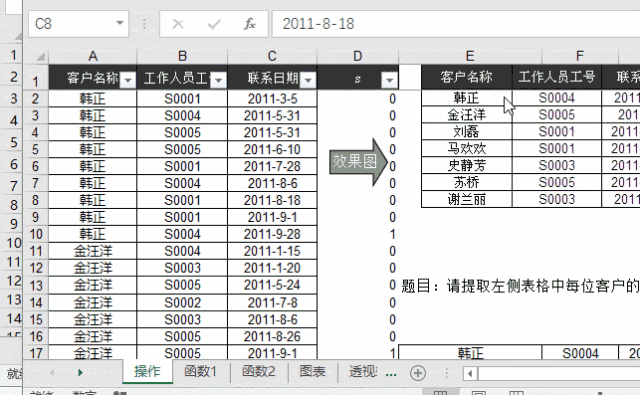640x395 pixels.
Task: Add a new sheet with the plus icon
Action: (x=418, y=373)
